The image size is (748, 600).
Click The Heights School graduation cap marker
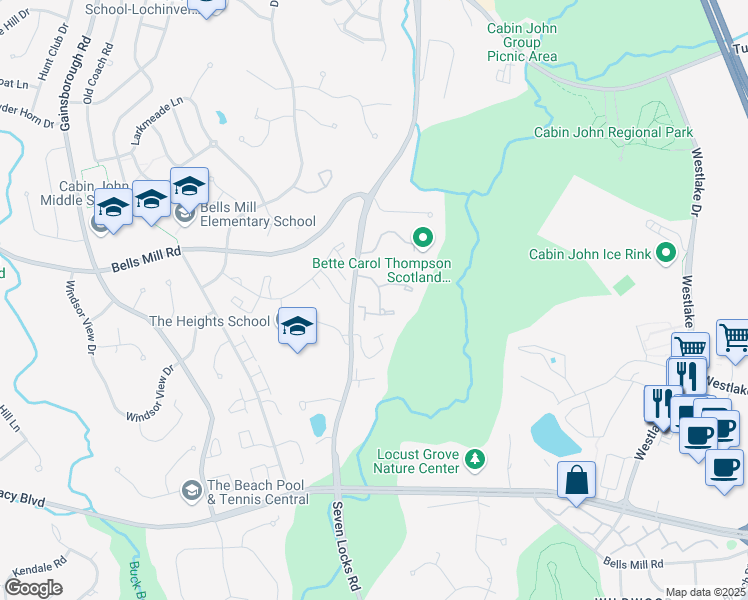(297, 329)
